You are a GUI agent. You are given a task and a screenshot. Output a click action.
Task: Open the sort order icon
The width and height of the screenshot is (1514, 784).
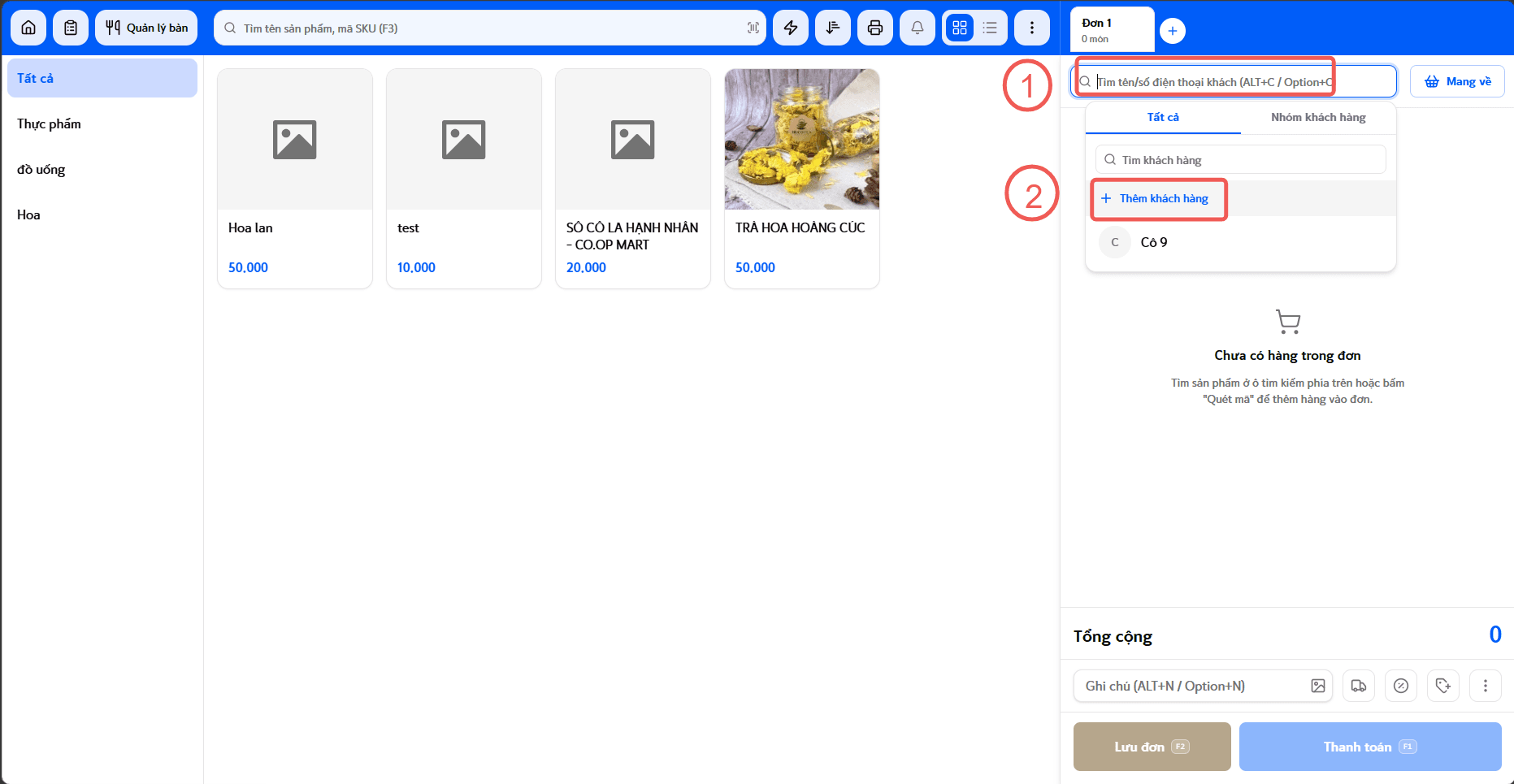833,28
